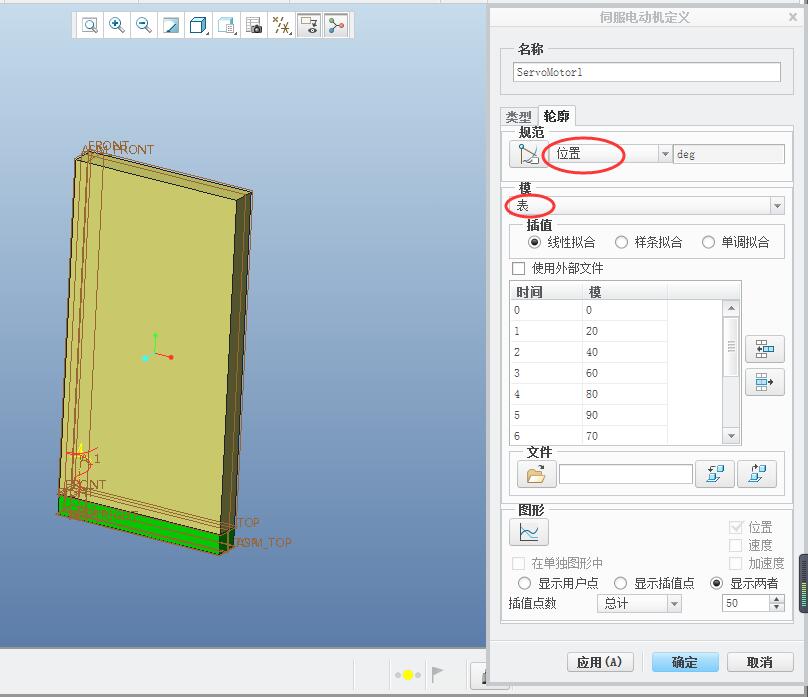This screenshot has width=808, height=697.
Task: Click the deg units field
Action: pyautogui.click(x=729, y=154)
